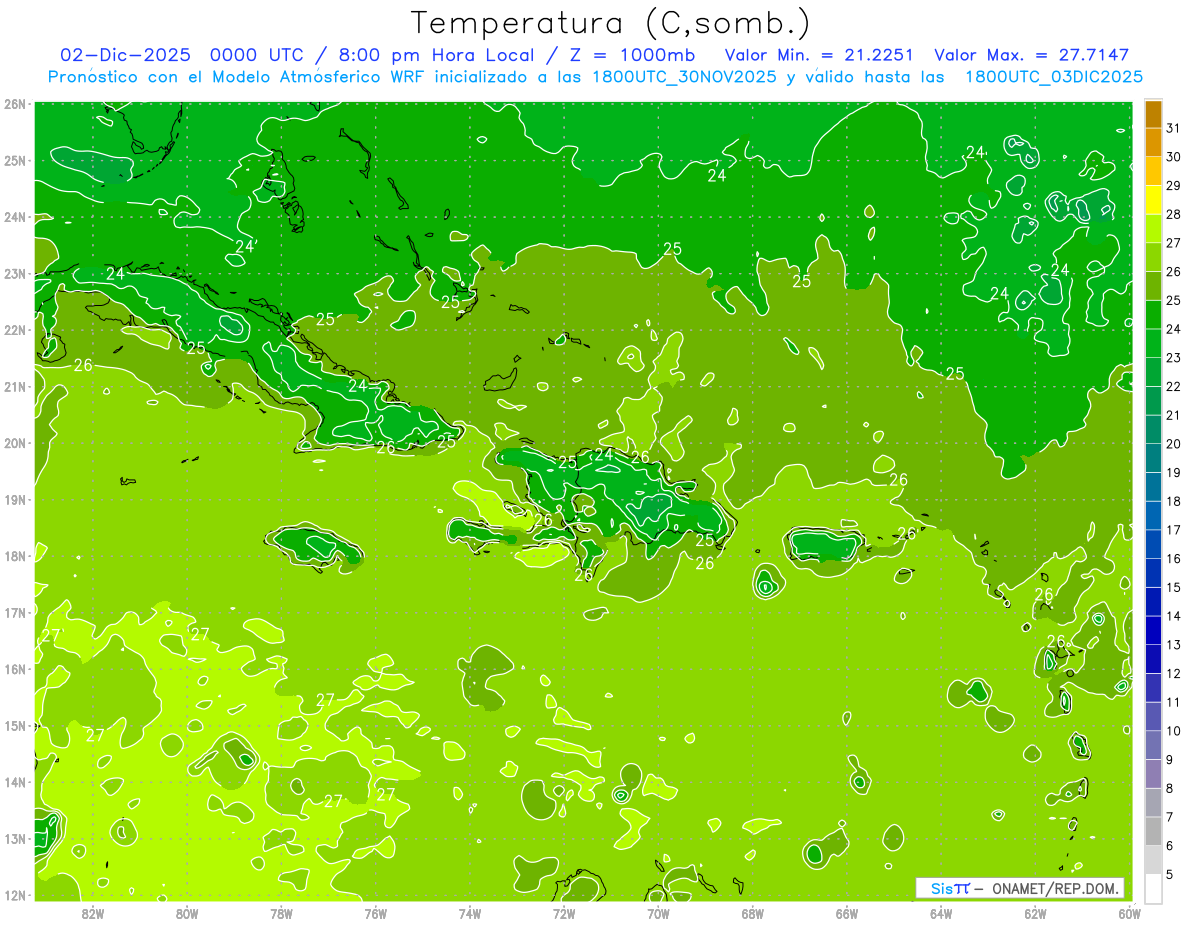Screen dimensions: 1200x927
Task: Click the legend color band between 26 and 27
Action: click(1153, 257)
